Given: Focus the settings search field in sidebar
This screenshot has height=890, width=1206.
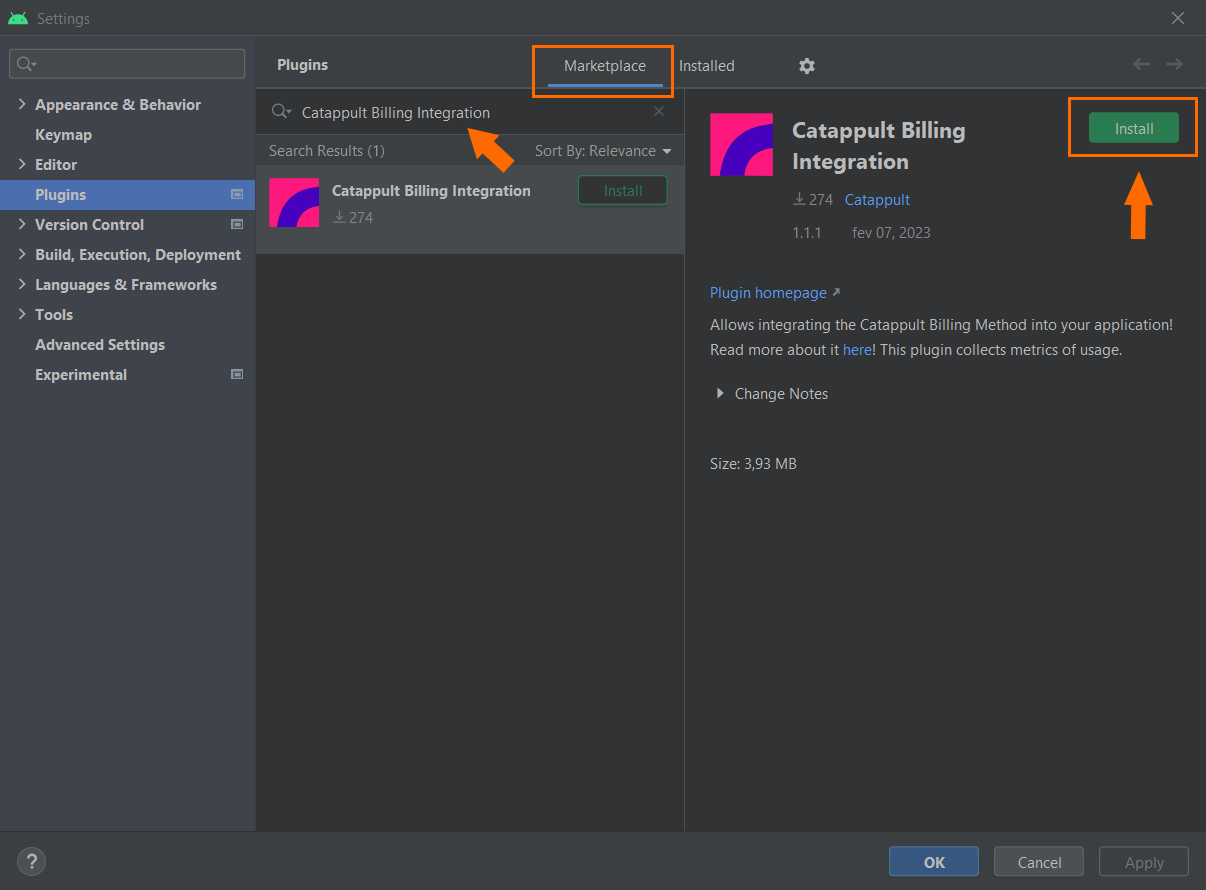Looking at the screenshot, I should [x=127, y=64].
